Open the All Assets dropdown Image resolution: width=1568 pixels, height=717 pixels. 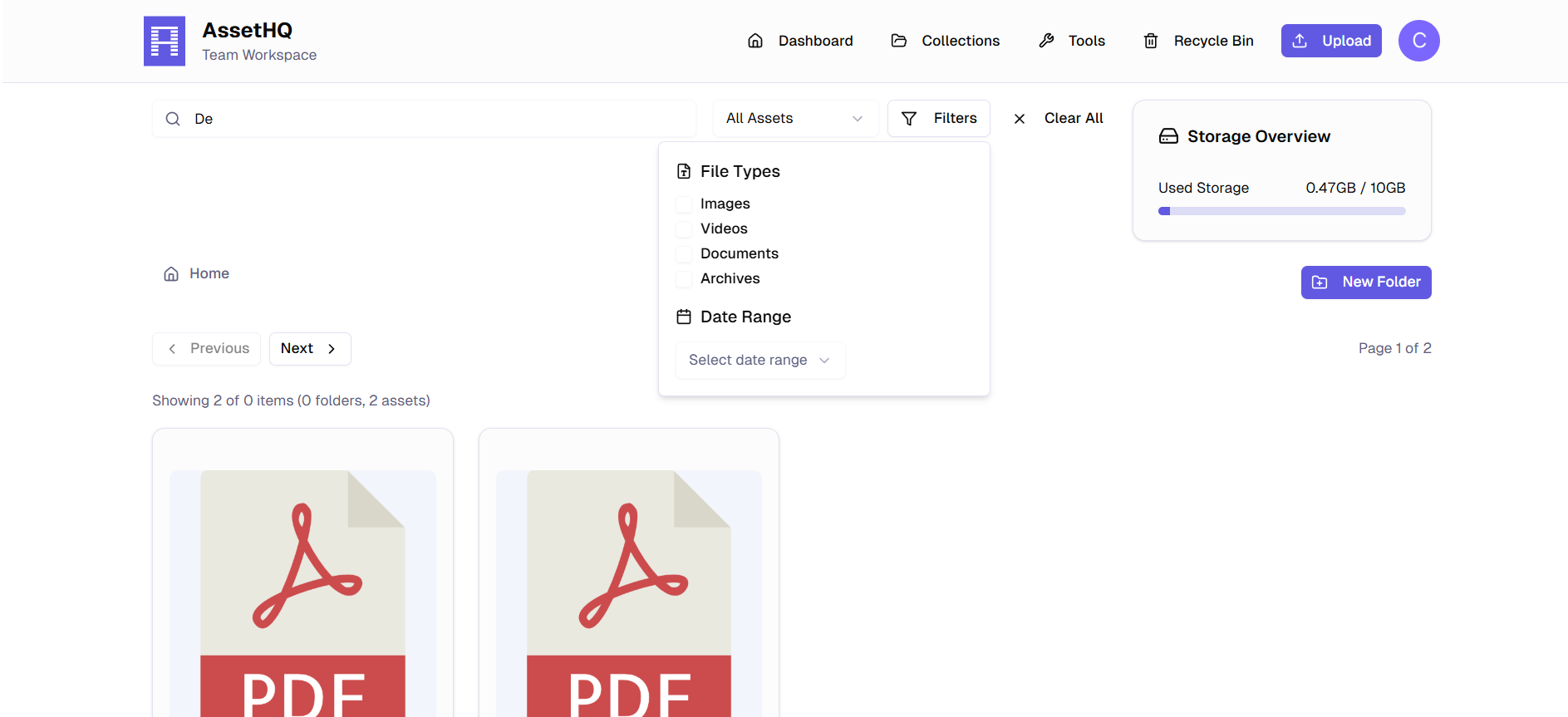pyautogui.click(x=795, y=119)
